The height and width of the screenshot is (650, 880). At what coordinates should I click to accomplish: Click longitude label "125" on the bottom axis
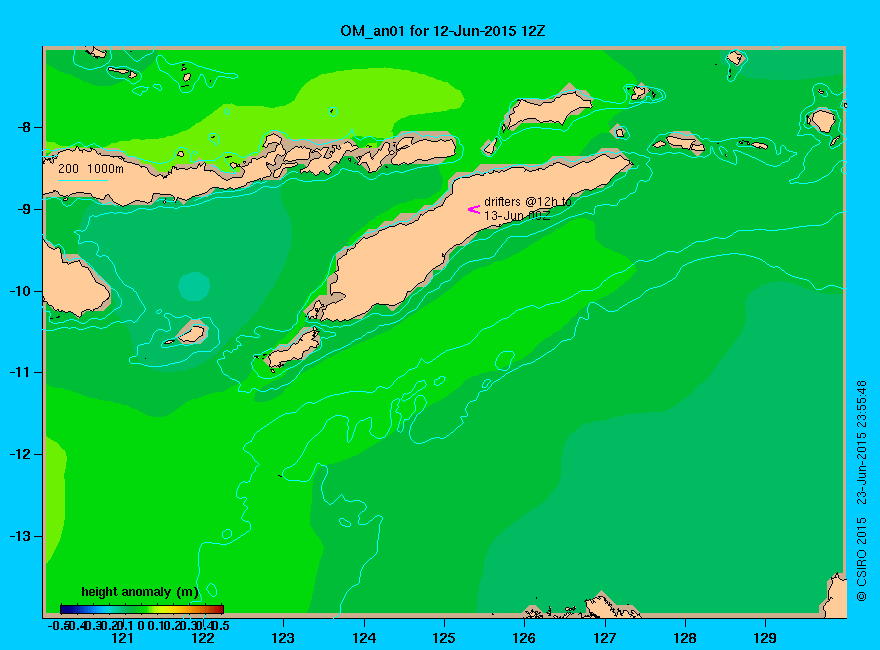(x=444, y=638)
